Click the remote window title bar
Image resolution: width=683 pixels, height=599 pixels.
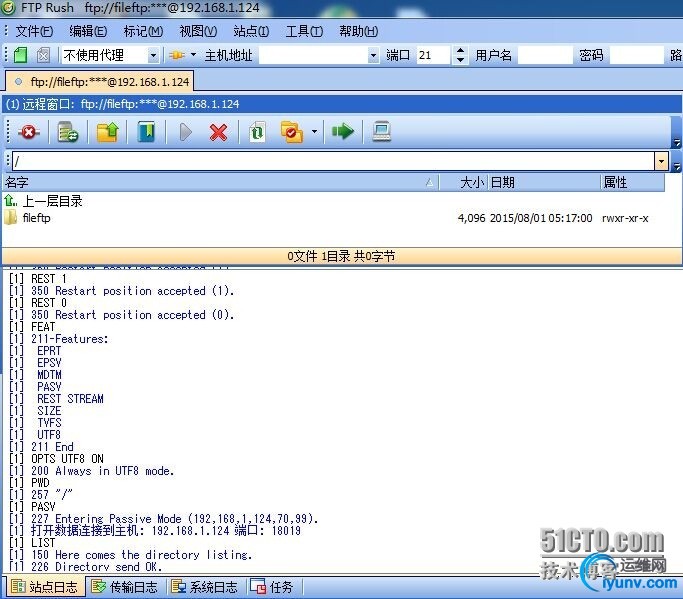pos(341,104)
